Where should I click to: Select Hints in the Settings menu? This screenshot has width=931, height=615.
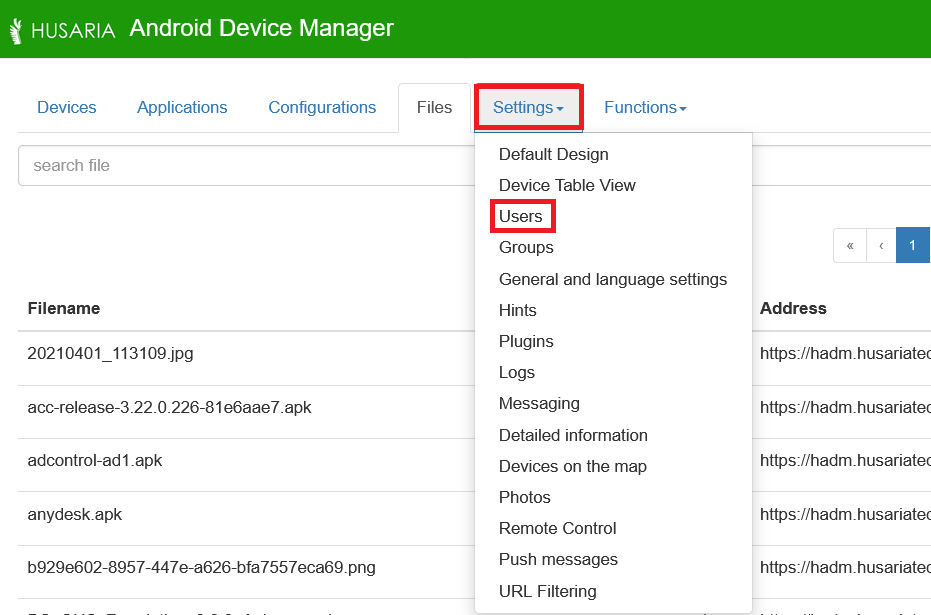[517, 310]
